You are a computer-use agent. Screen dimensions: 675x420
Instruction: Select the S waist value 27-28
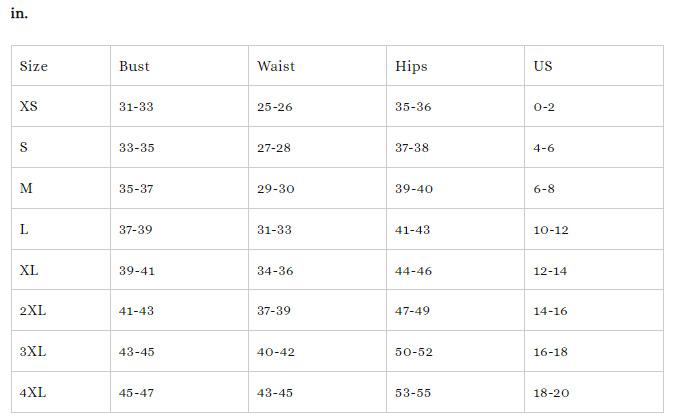[274, 148]
